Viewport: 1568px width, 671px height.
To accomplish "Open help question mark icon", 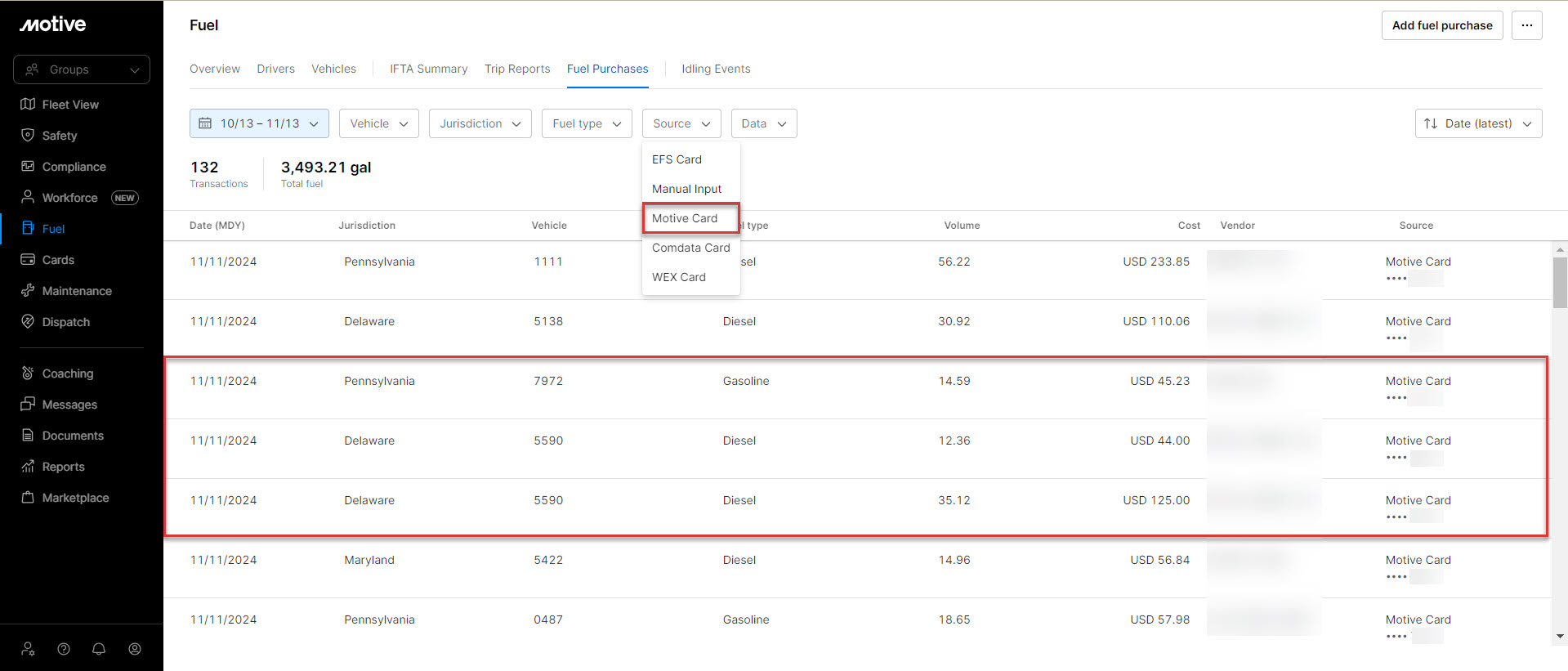I will click(x=64, y=649).
